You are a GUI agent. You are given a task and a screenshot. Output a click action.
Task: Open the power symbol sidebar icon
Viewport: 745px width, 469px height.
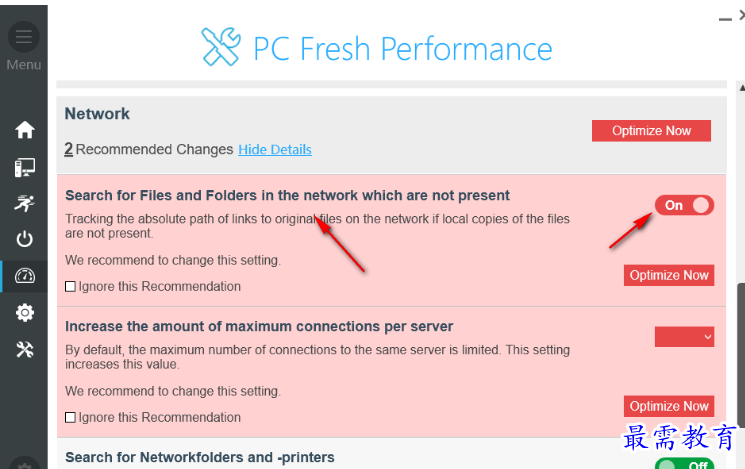point(25,239)
